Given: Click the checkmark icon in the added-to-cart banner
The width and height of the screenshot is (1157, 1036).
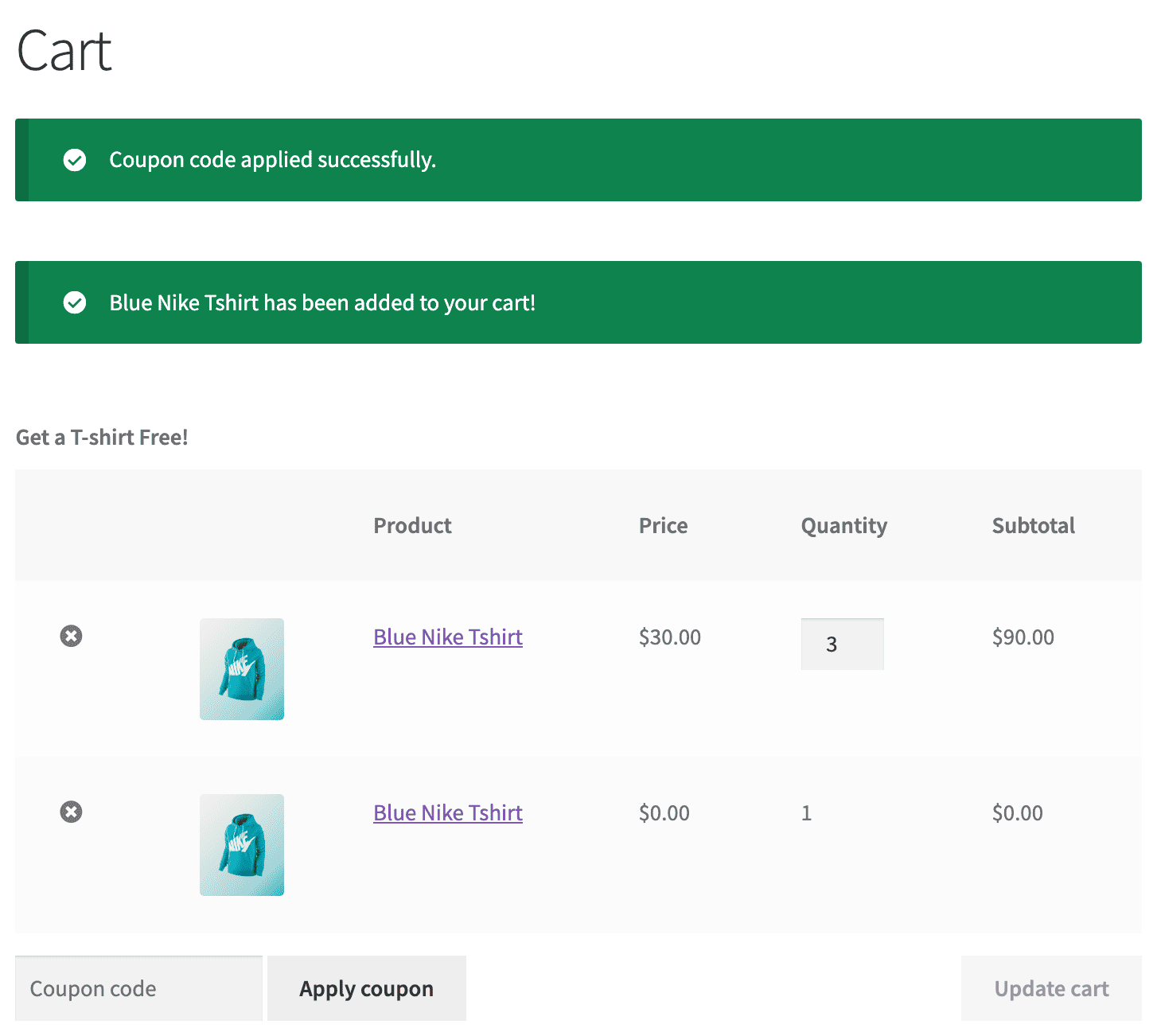Looking at the screenshot, I should 74,302.
